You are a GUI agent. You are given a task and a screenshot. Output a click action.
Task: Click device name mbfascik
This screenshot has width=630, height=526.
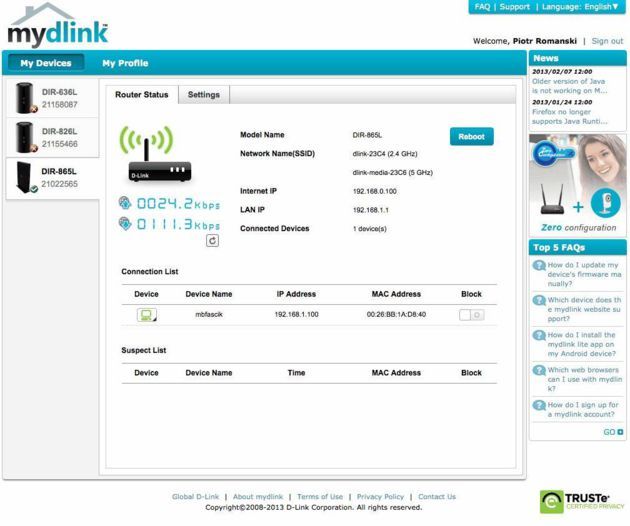tap(209, 315)
